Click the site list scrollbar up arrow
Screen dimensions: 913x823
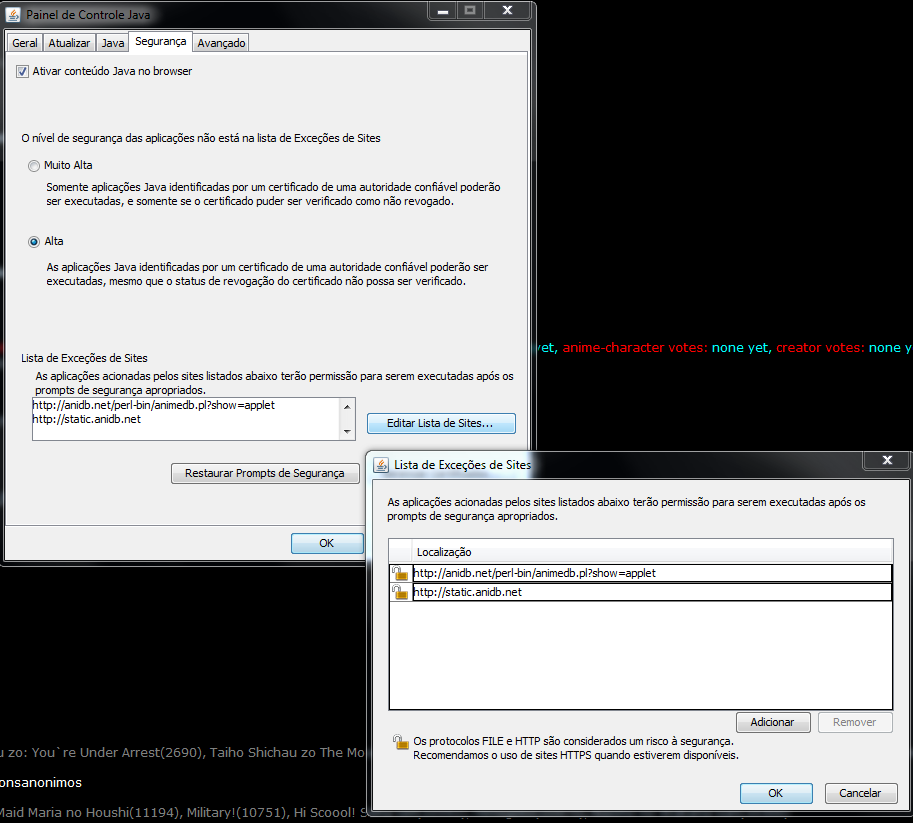[347, 407]
